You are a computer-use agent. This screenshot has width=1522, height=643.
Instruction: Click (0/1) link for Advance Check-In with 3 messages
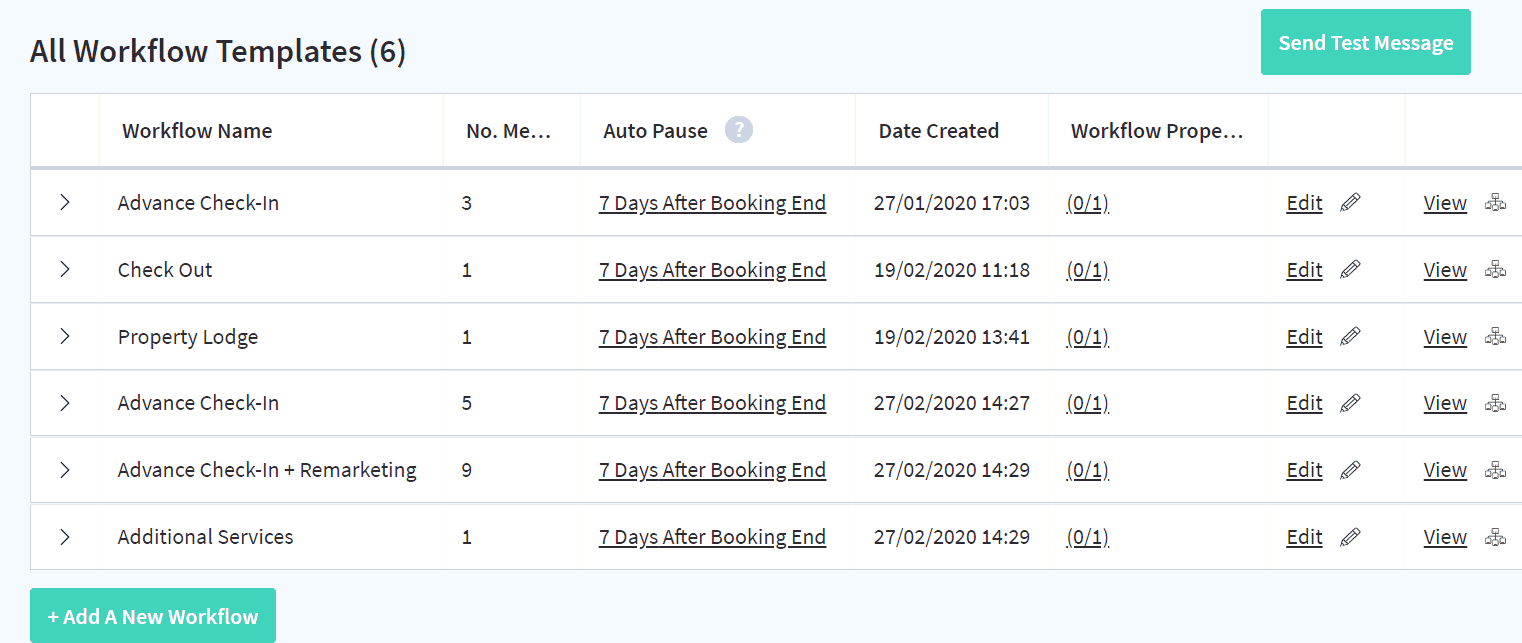coord(1088,203)
